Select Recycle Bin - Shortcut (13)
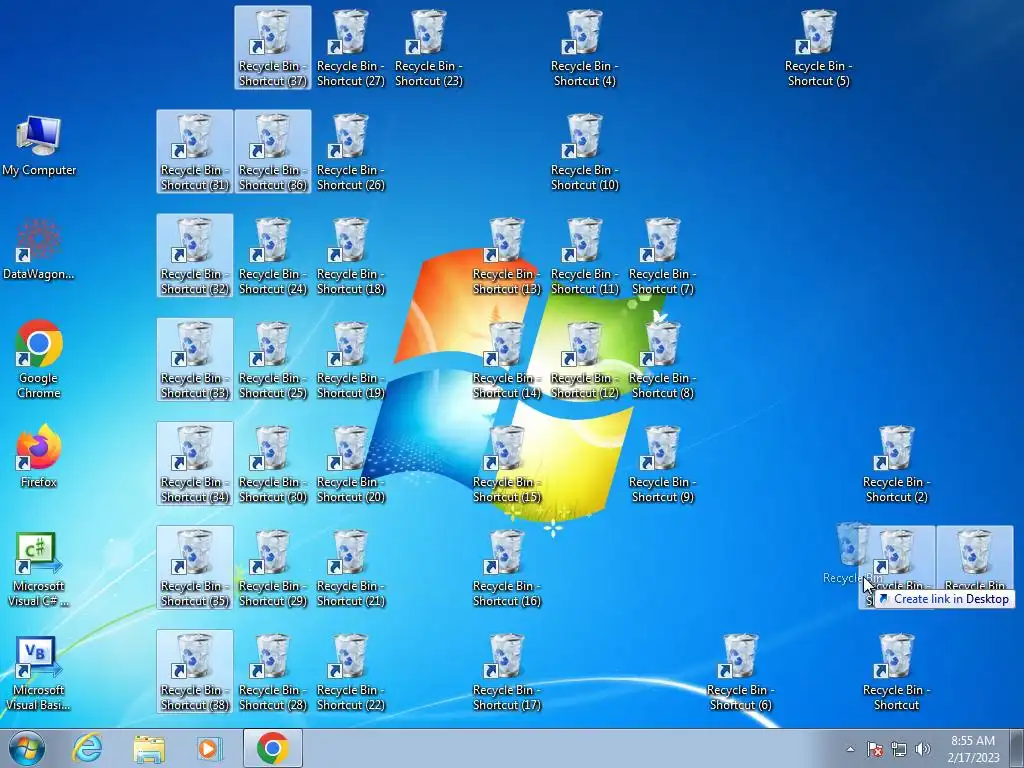Image resolution: width=1024 pixels, height=768 pixels. click(x=507, y=255)
